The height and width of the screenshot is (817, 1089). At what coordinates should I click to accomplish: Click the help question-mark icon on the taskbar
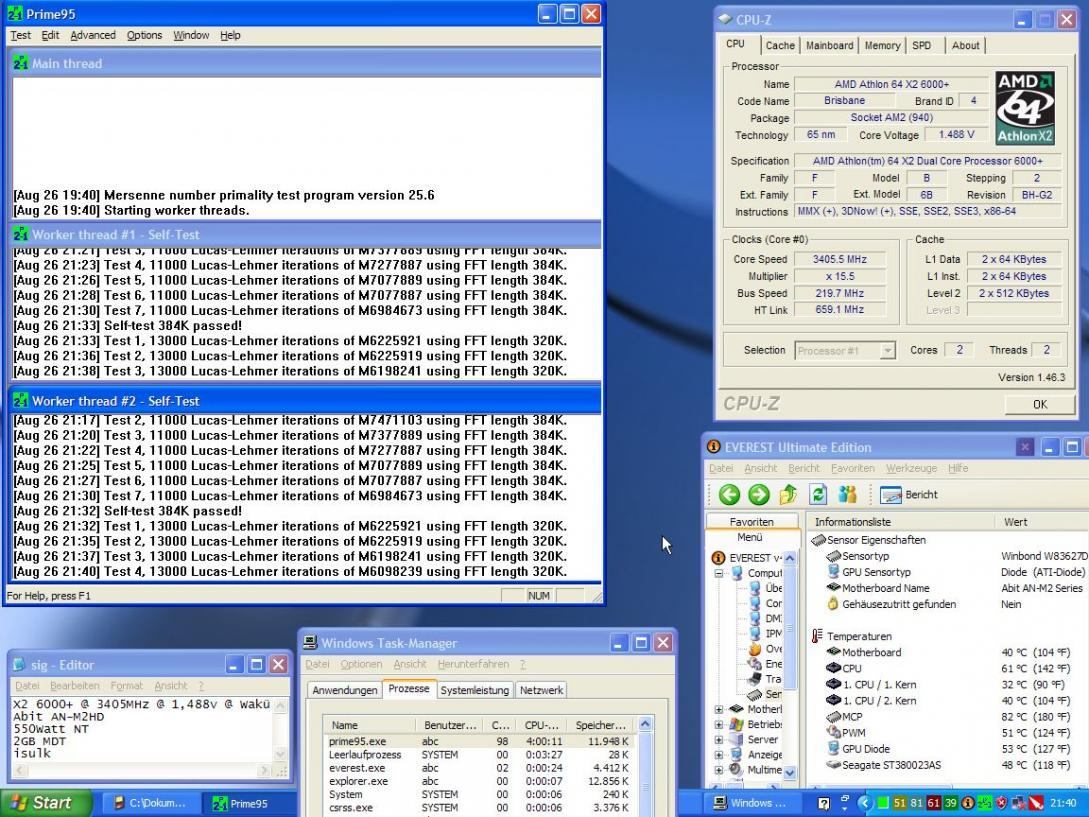tap(824, 803)
